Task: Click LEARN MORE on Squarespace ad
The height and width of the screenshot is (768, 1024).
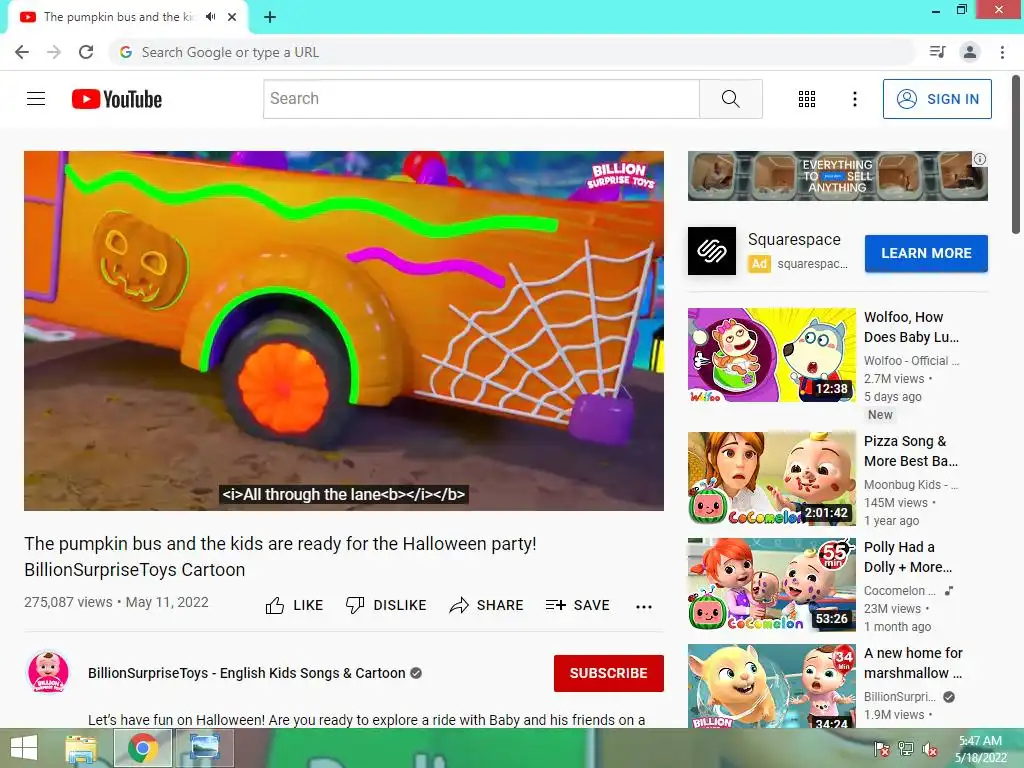Action: coord(926,253)
